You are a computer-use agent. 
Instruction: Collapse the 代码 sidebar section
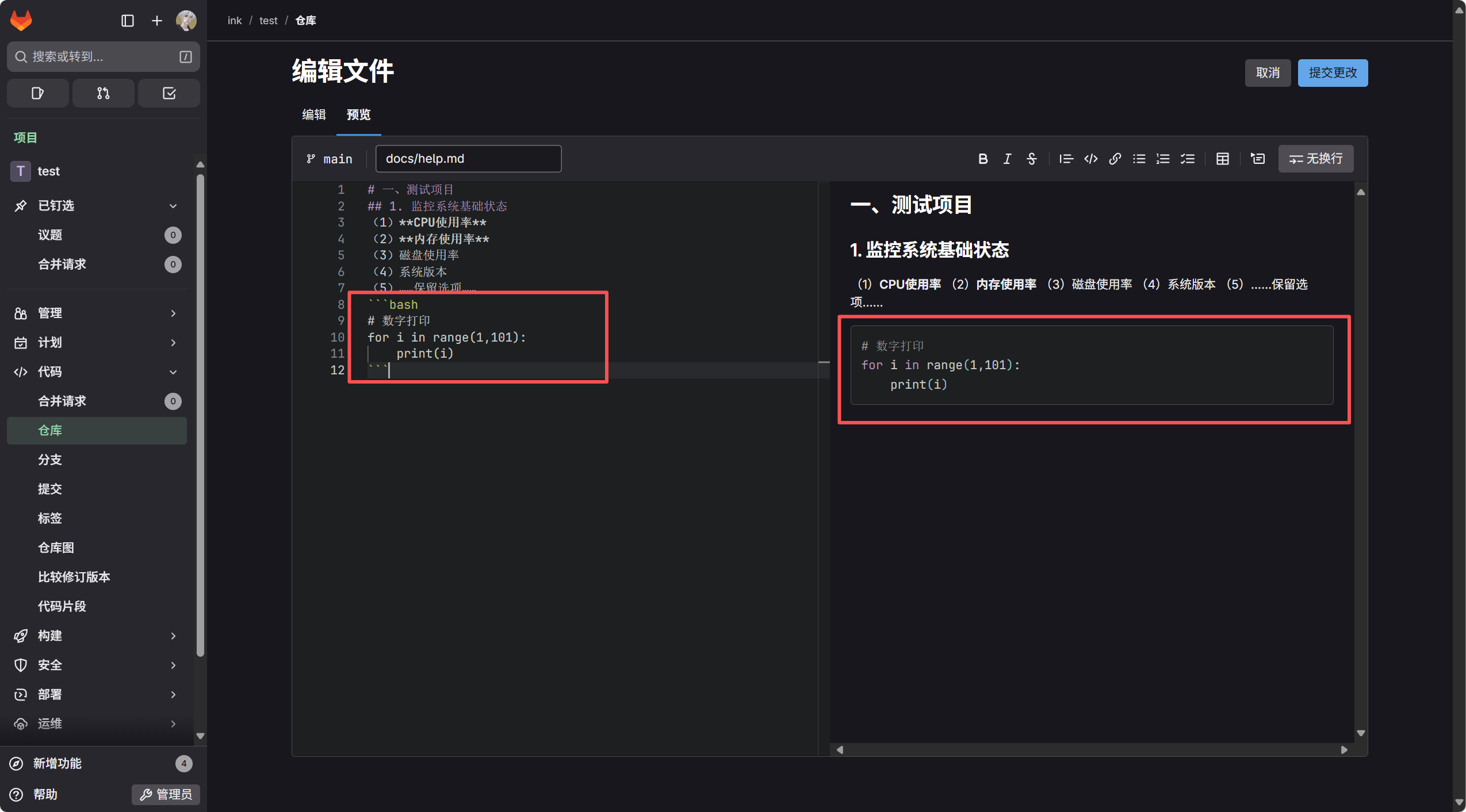coord(173,372)
